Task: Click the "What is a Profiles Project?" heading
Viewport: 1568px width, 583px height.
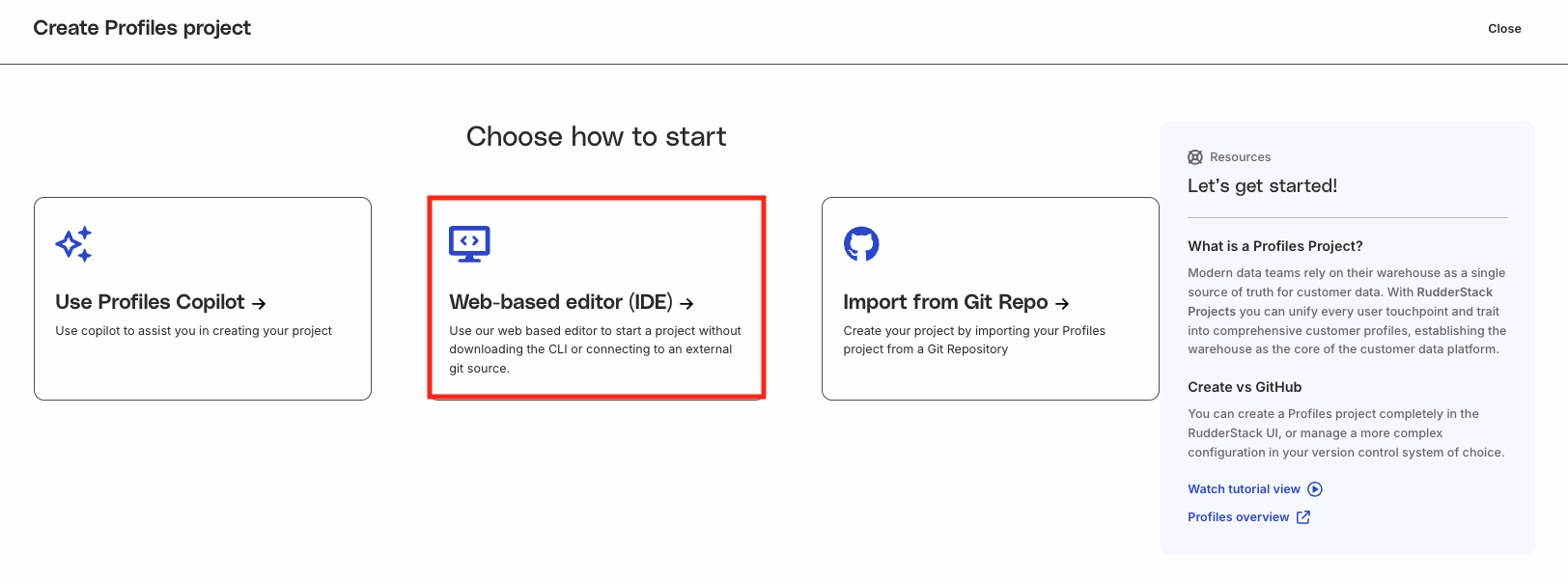Action: [x=1274, y=246]
